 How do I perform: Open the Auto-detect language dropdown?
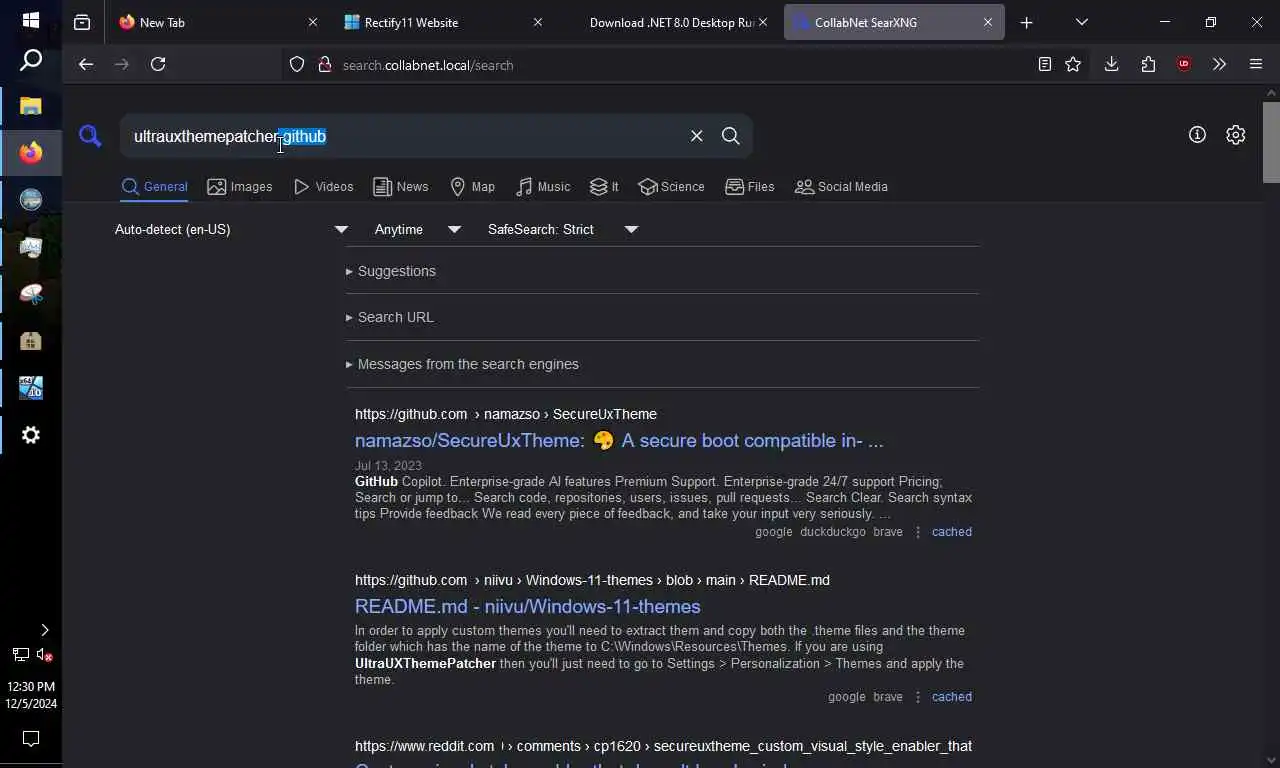(x=232, y=229)
